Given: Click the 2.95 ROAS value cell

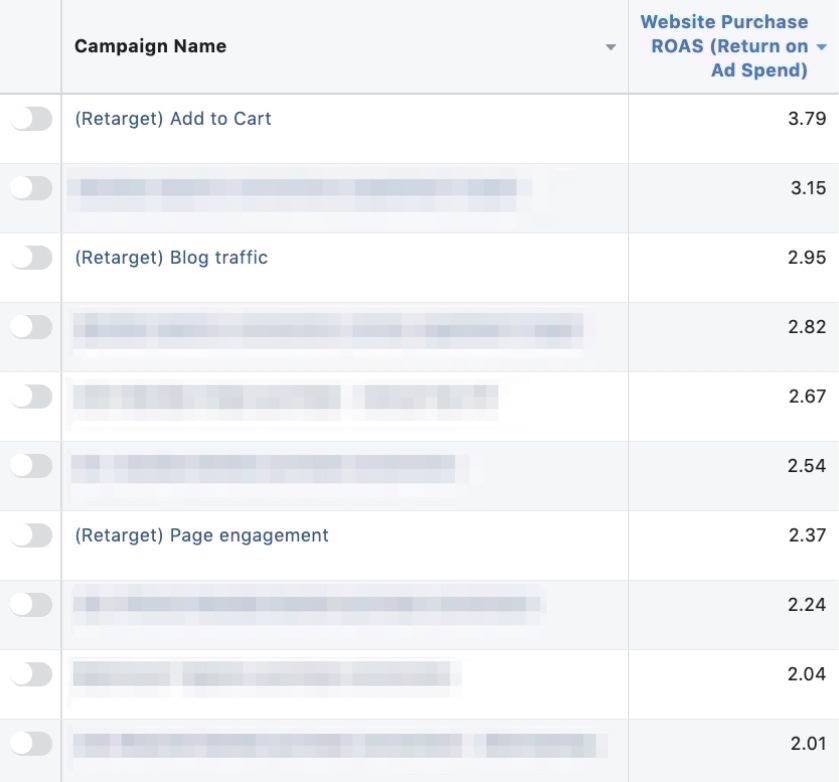Looking at the screenshot, I should [806, 258].
